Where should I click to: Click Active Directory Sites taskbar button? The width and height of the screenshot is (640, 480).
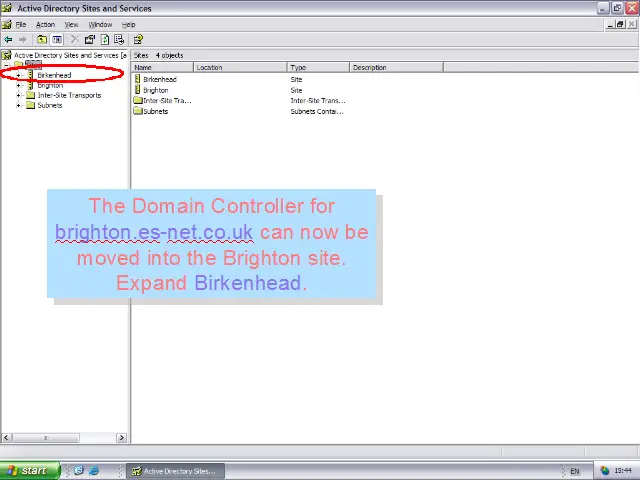[x=176, y=471]
